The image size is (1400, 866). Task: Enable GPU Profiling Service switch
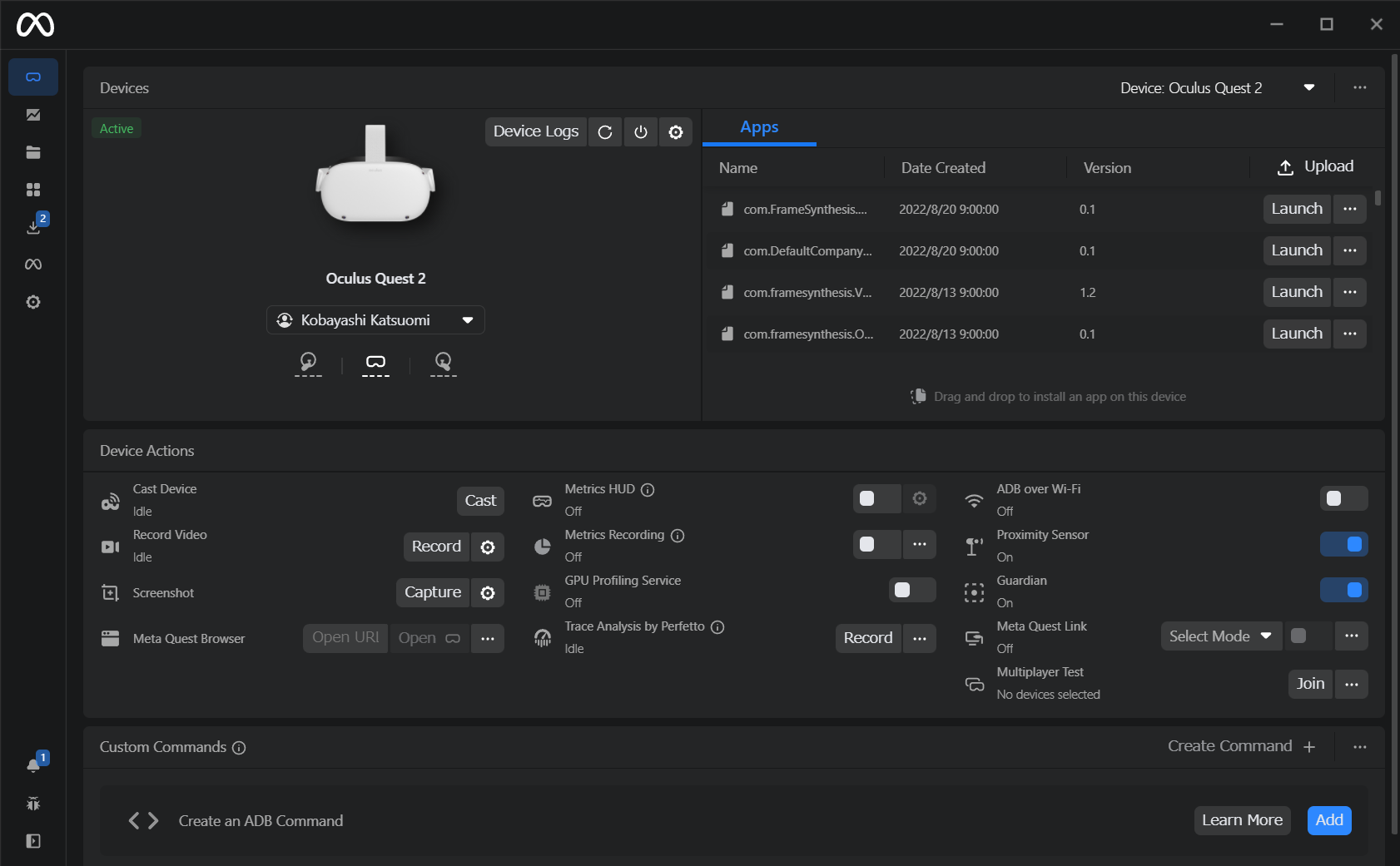coord(912,590)
